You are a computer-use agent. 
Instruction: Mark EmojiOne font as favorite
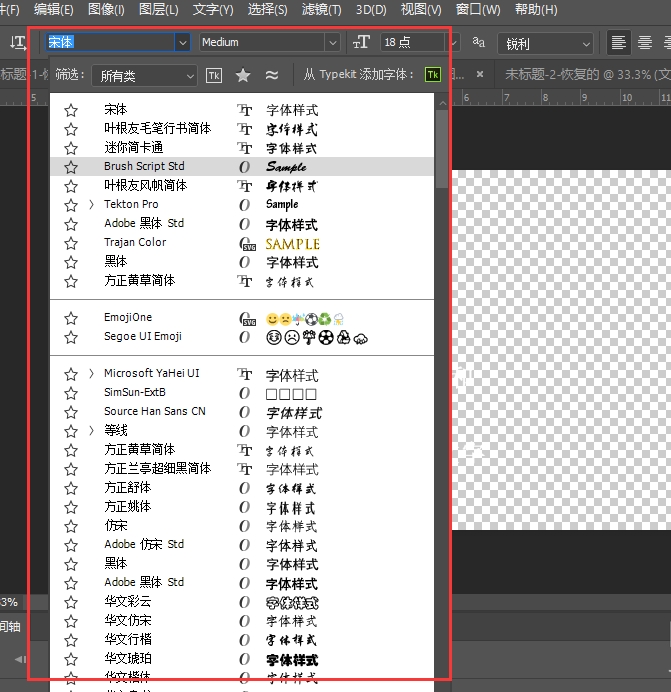point(71,318)
